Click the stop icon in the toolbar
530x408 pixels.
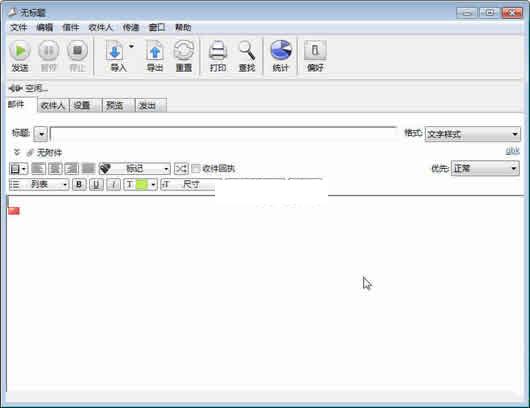(x=77, y=51)
